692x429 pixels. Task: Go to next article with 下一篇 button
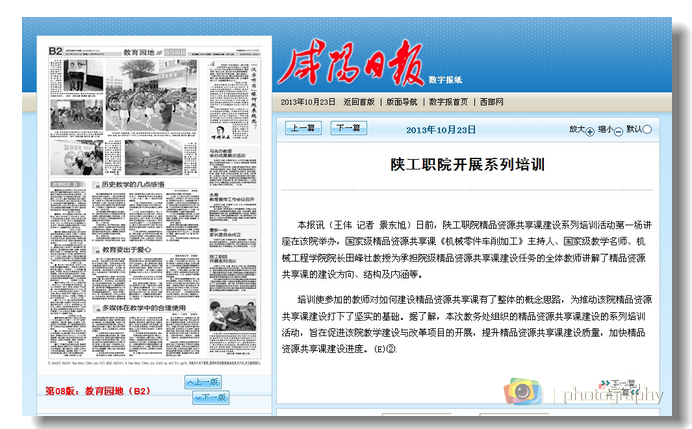click(347, 128)
